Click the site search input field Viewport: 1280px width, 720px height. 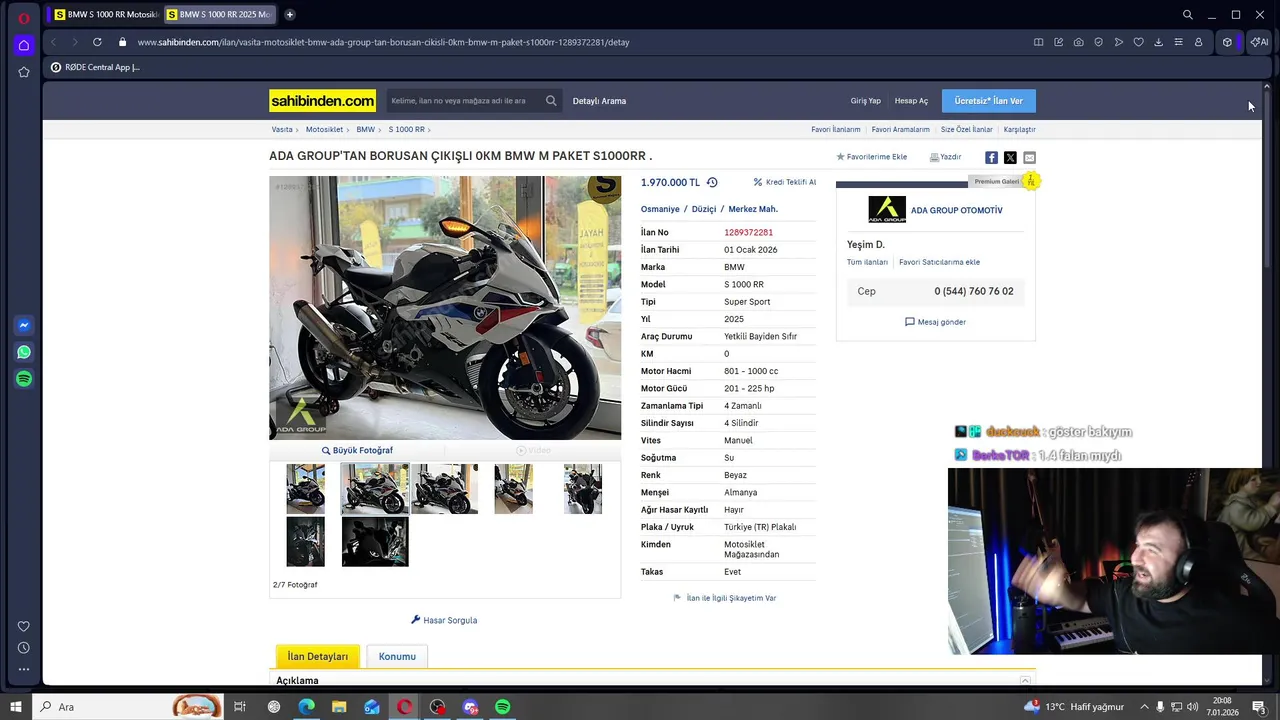(465, 101)
